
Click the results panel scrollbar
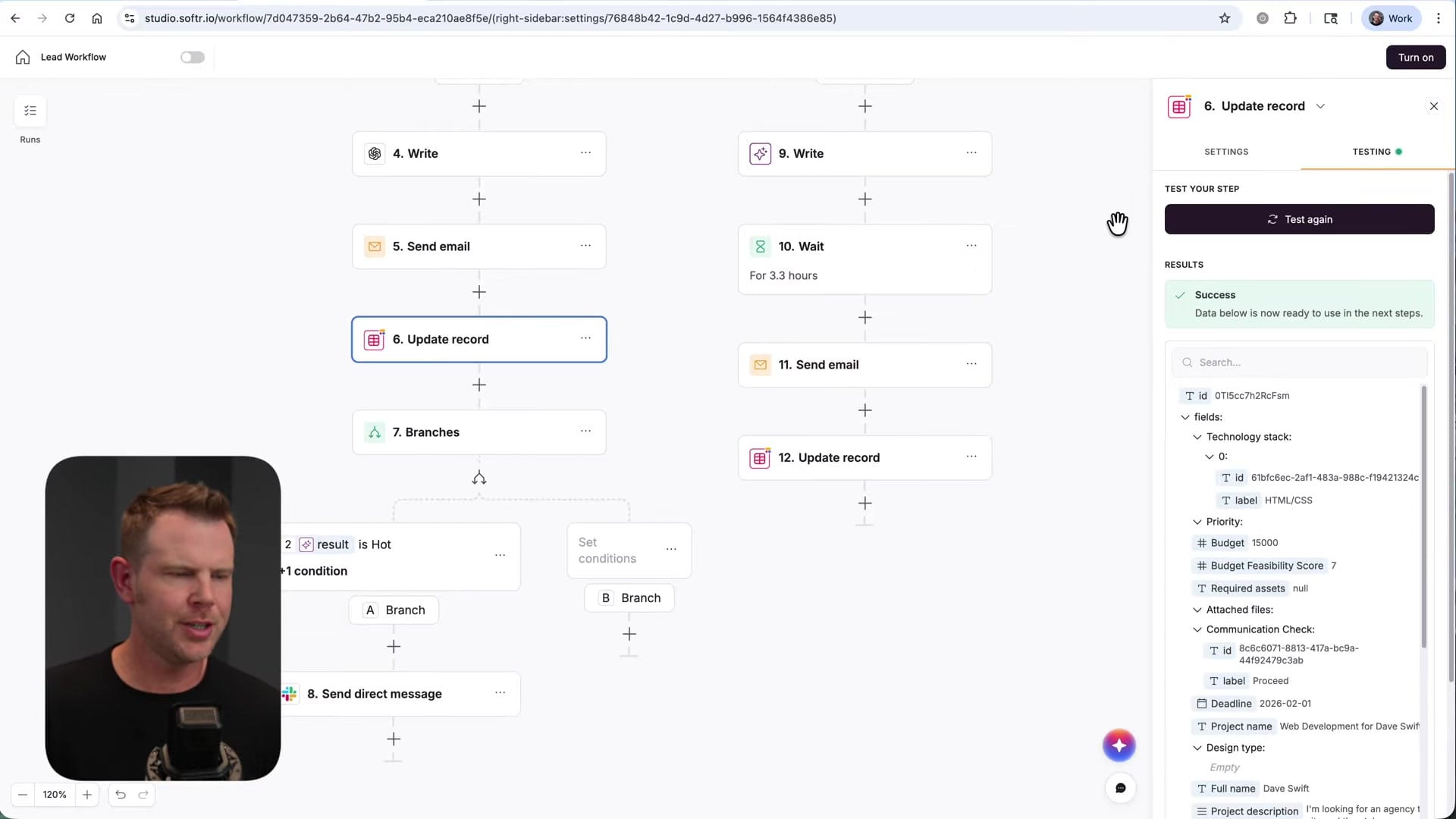pyautogui.click(x=1423, y=517)
